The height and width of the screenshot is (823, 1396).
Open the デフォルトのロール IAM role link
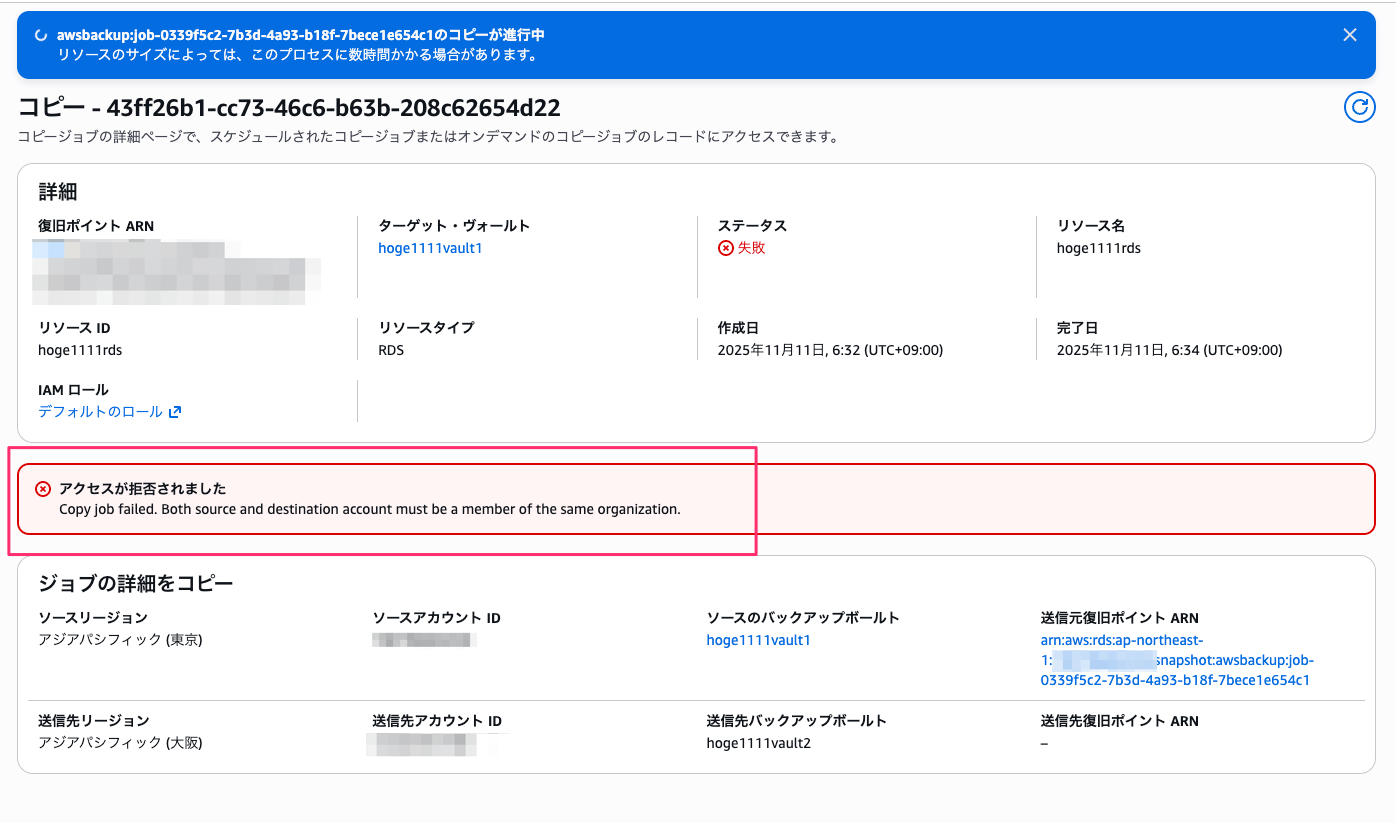(100, 412)
